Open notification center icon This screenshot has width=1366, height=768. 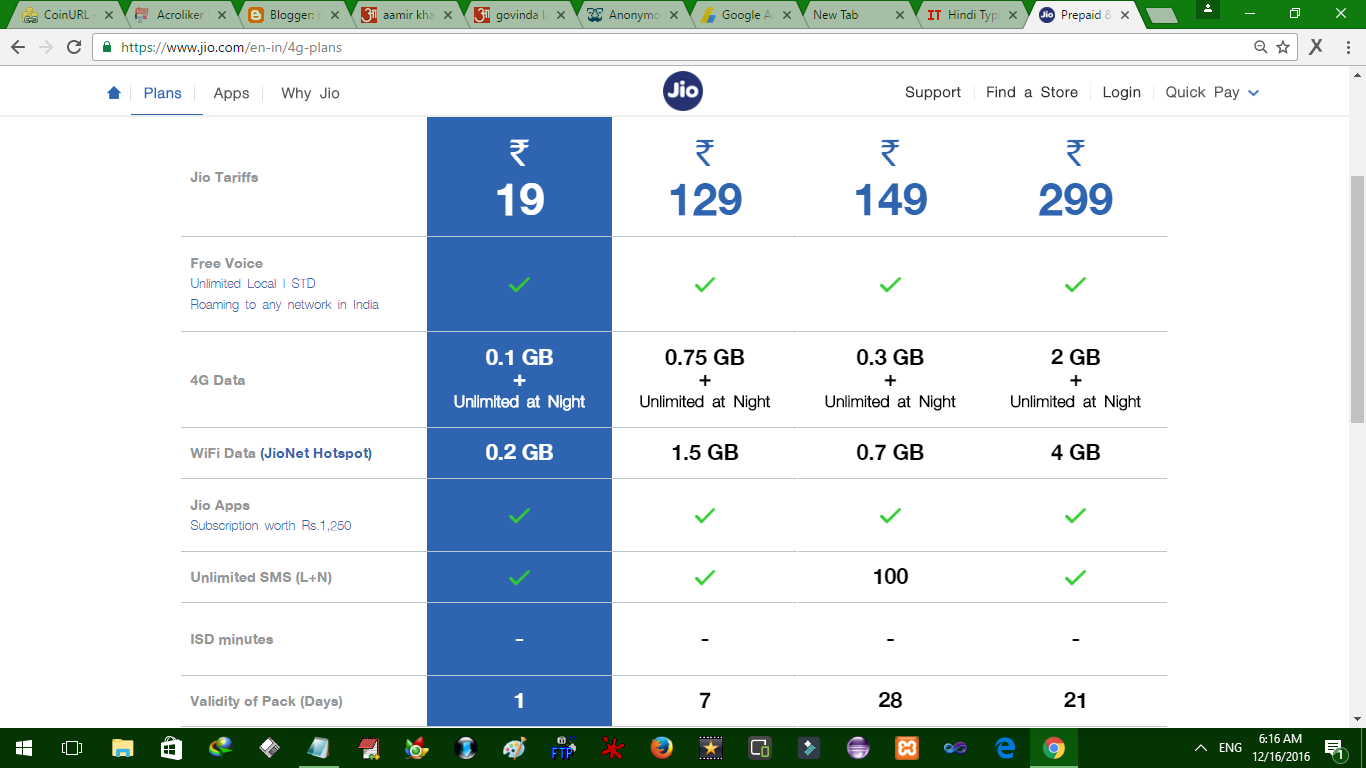(x=1333, y=748)
